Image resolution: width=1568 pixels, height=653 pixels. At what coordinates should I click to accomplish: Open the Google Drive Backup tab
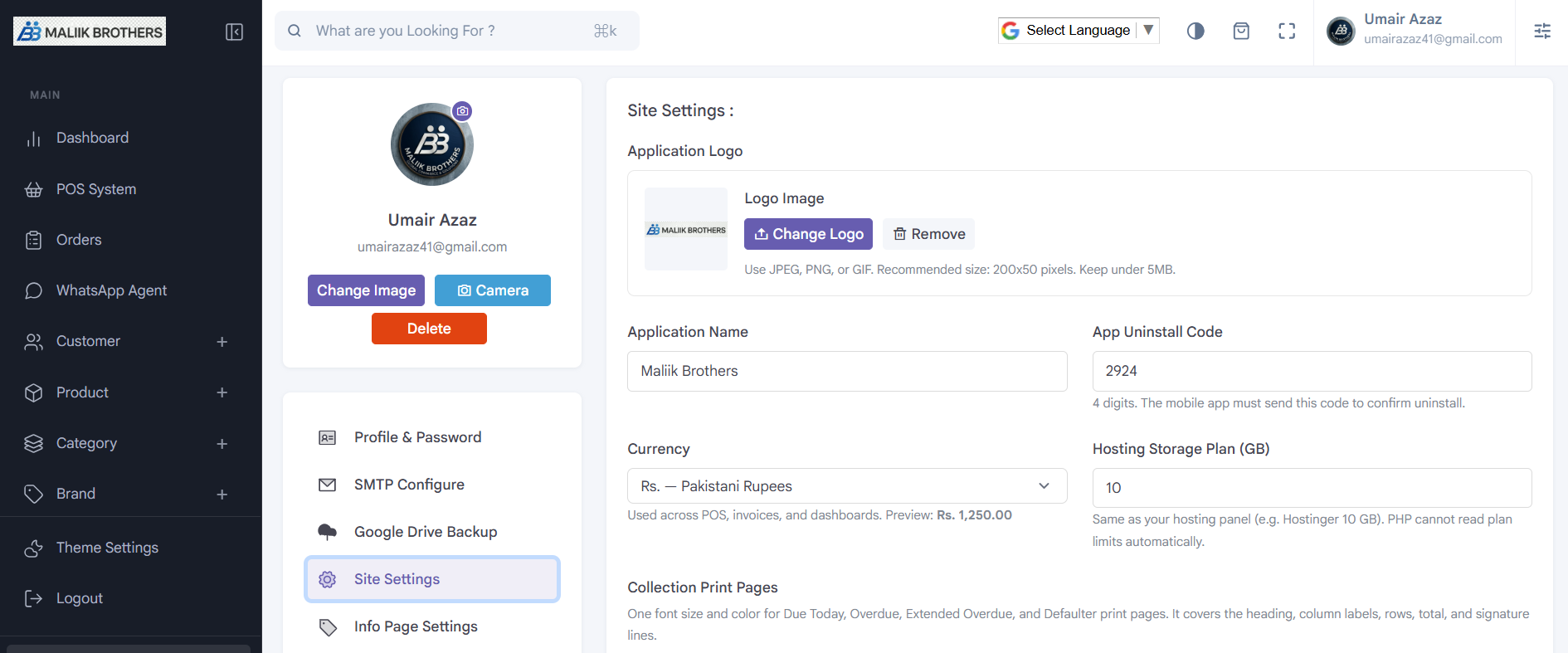[432, 532]
